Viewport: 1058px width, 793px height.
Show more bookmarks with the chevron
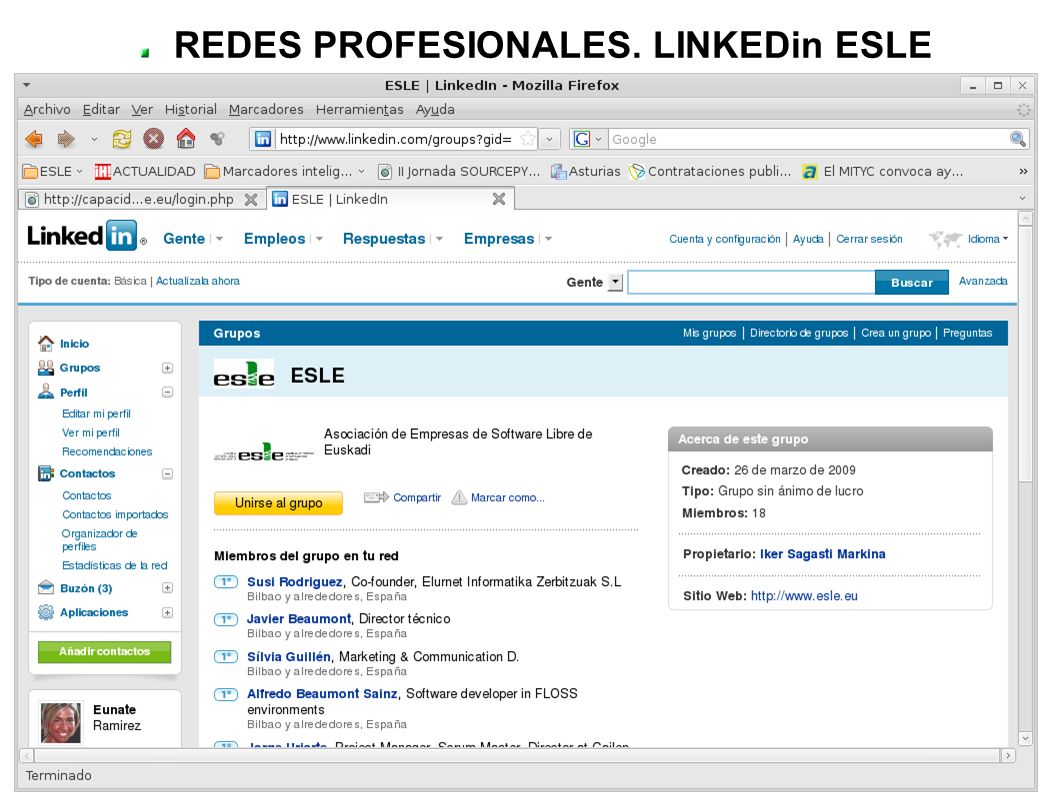tap(1023, 171)
